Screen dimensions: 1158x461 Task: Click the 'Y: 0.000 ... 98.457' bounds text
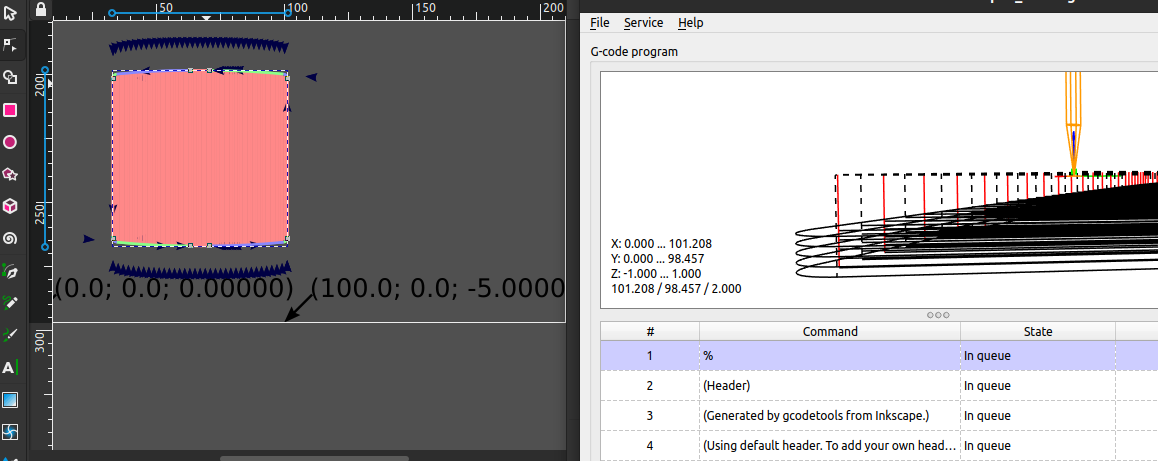coord(657,259)
